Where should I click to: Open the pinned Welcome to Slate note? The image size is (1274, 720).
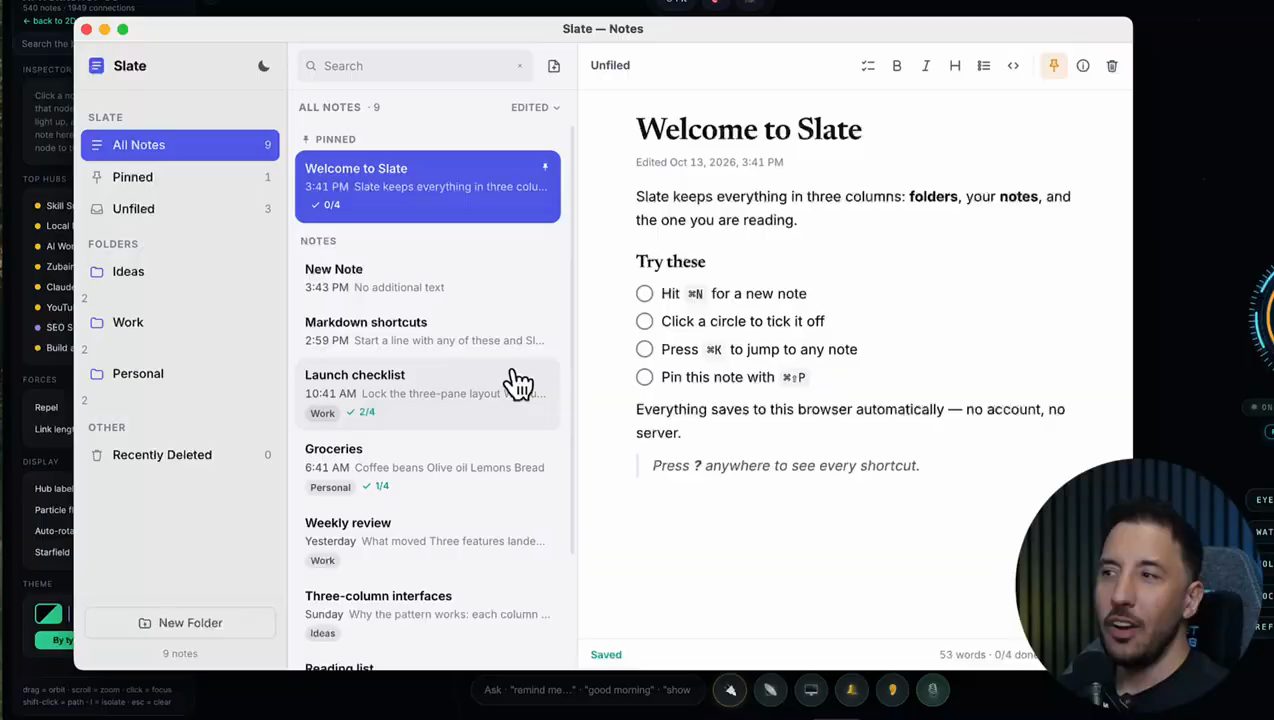click(427, 186)
